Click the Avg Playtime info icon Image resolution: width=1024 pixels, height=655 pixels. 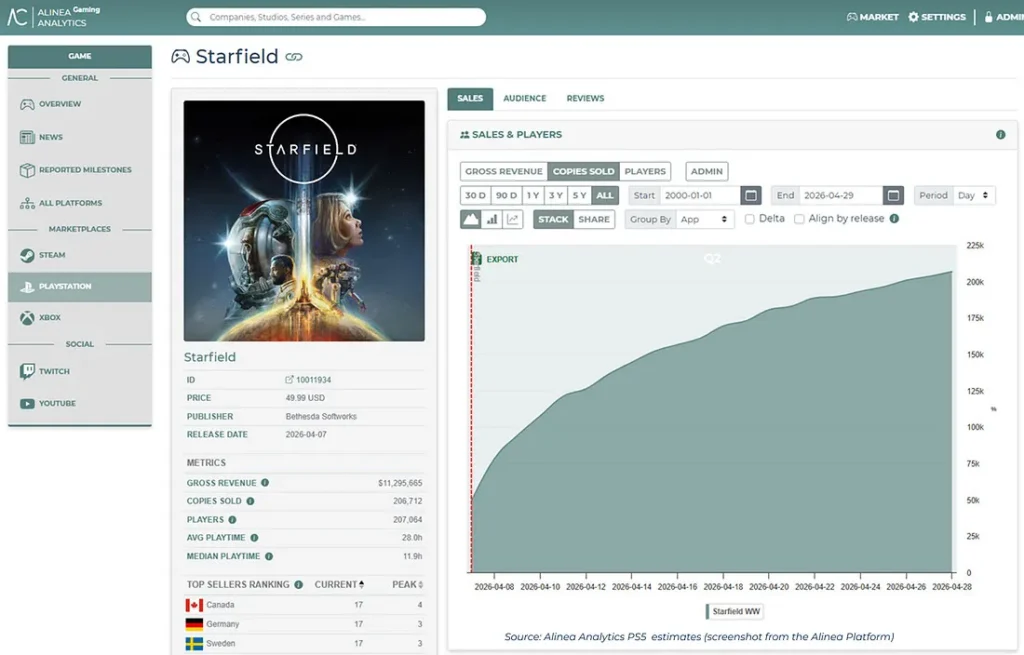pos(254,537)
